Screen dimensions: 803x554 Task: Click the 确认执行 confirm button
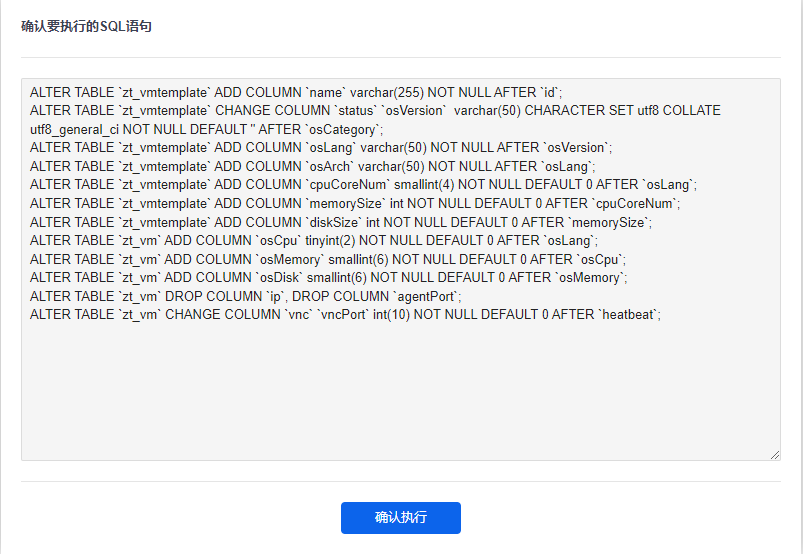(x=400, y=518)
